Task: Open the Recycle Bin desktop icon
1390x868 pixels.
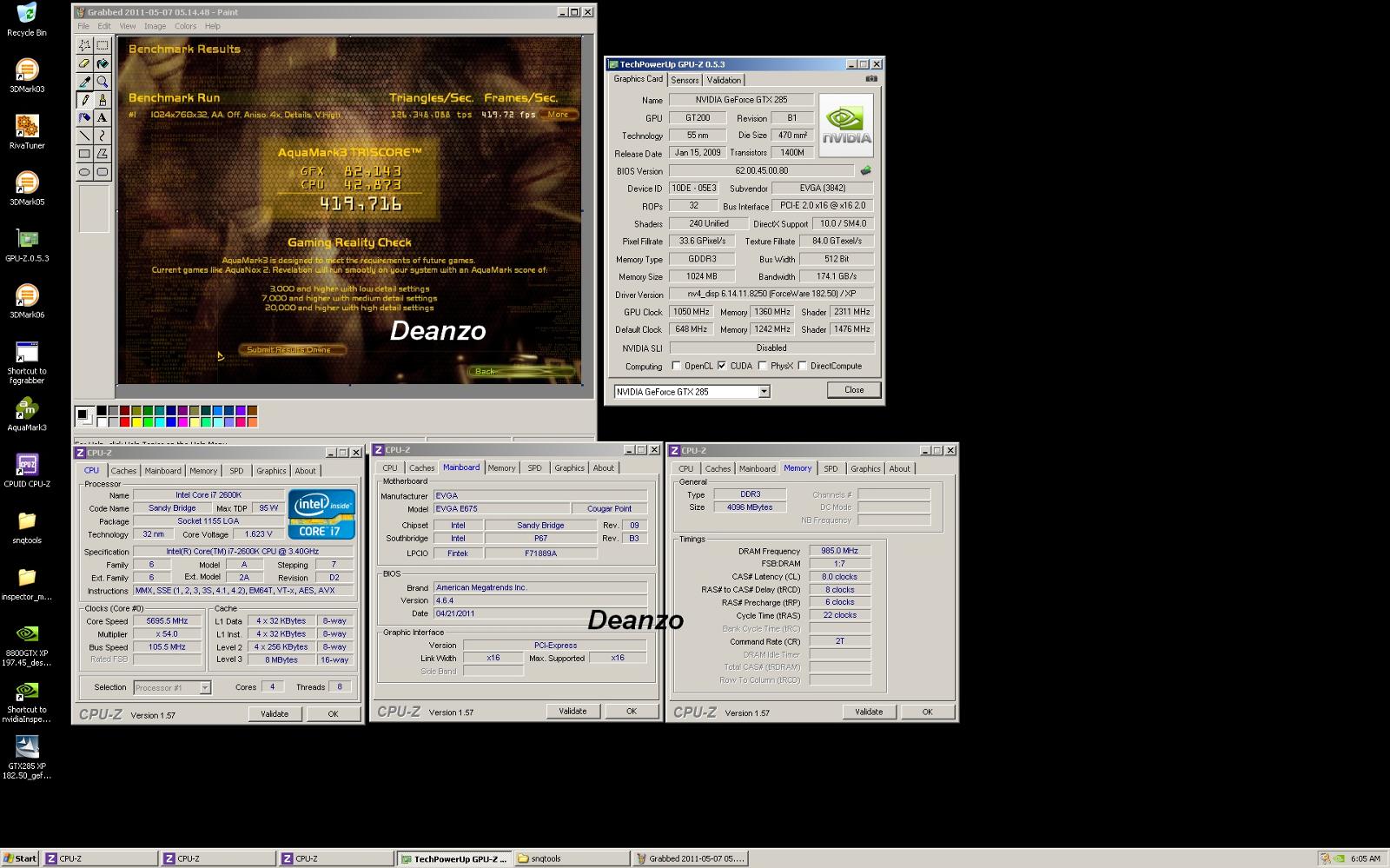Action: [27, 19]
